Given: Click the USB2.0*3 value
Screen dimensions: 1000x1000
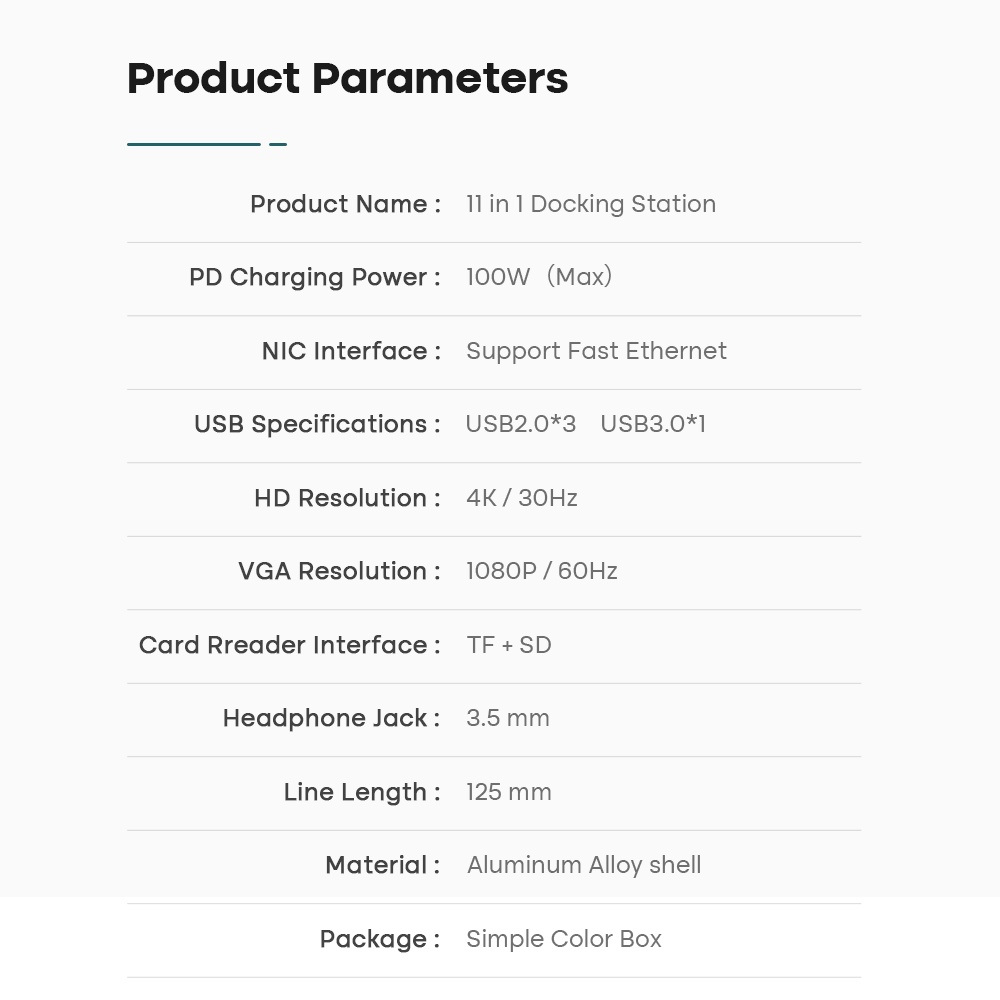Looking at the screenshot, I should pyautogui.click(x=521, y=424).
